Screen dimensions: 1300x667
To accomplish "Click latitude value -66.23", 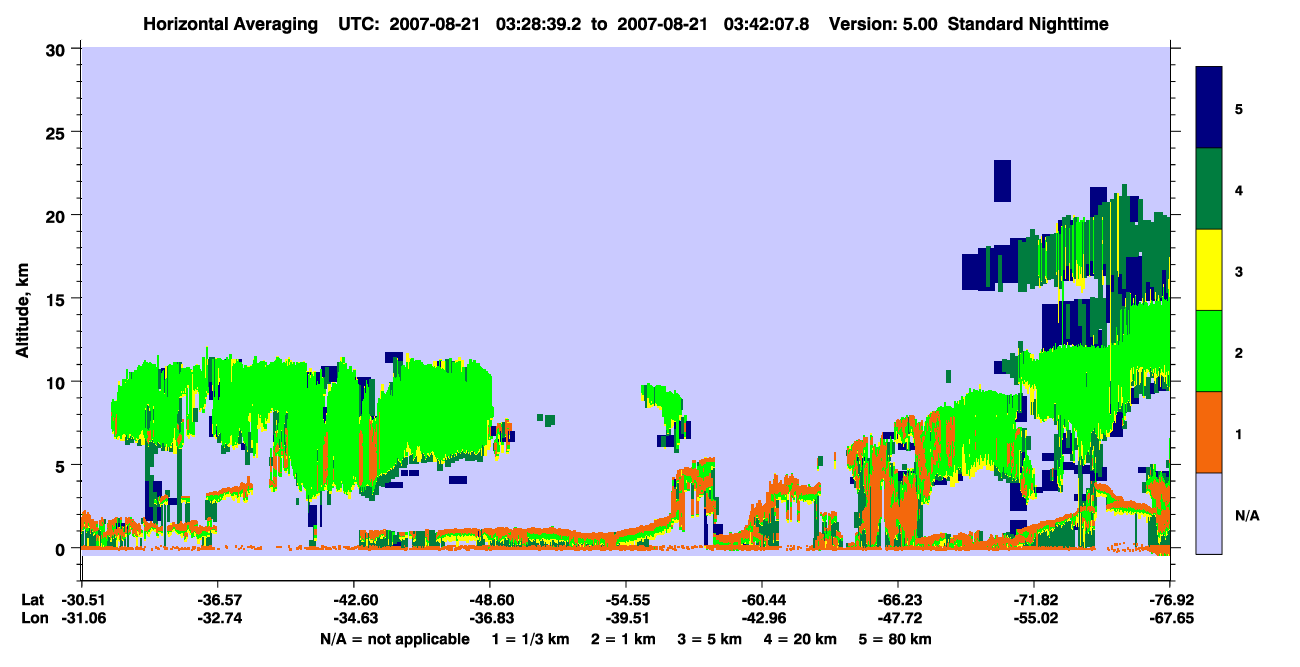I will pyautogui.click(x=898, y=600).
